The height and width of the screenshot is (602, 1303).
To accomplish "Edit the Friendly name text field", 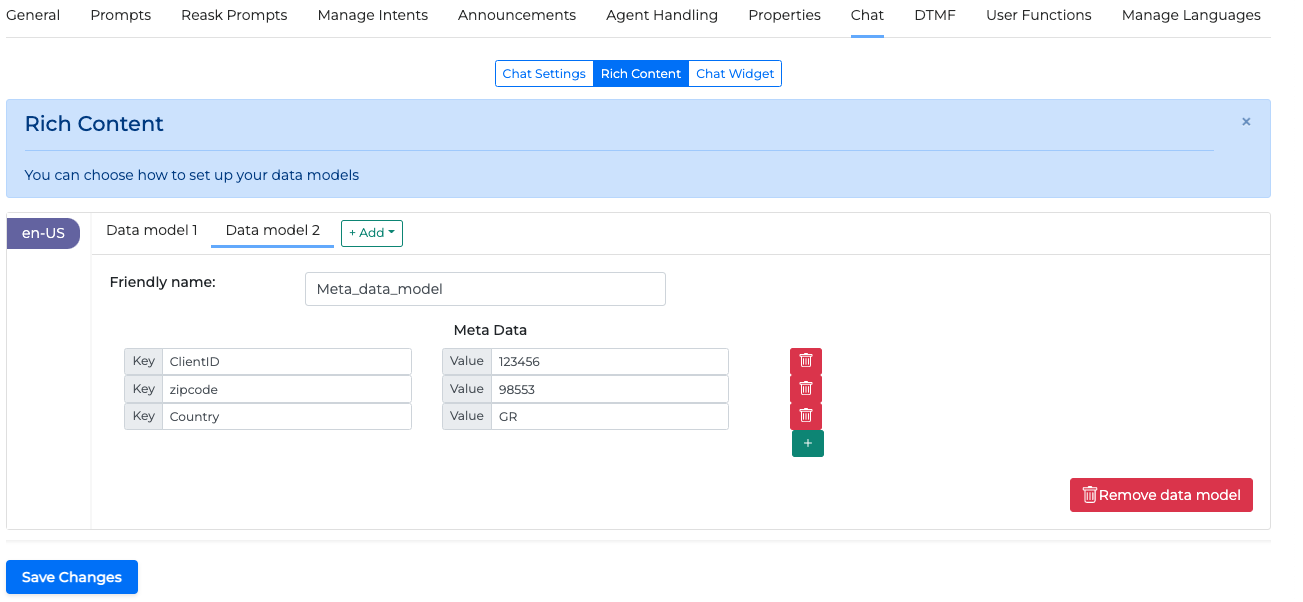I will coord(485,289).
